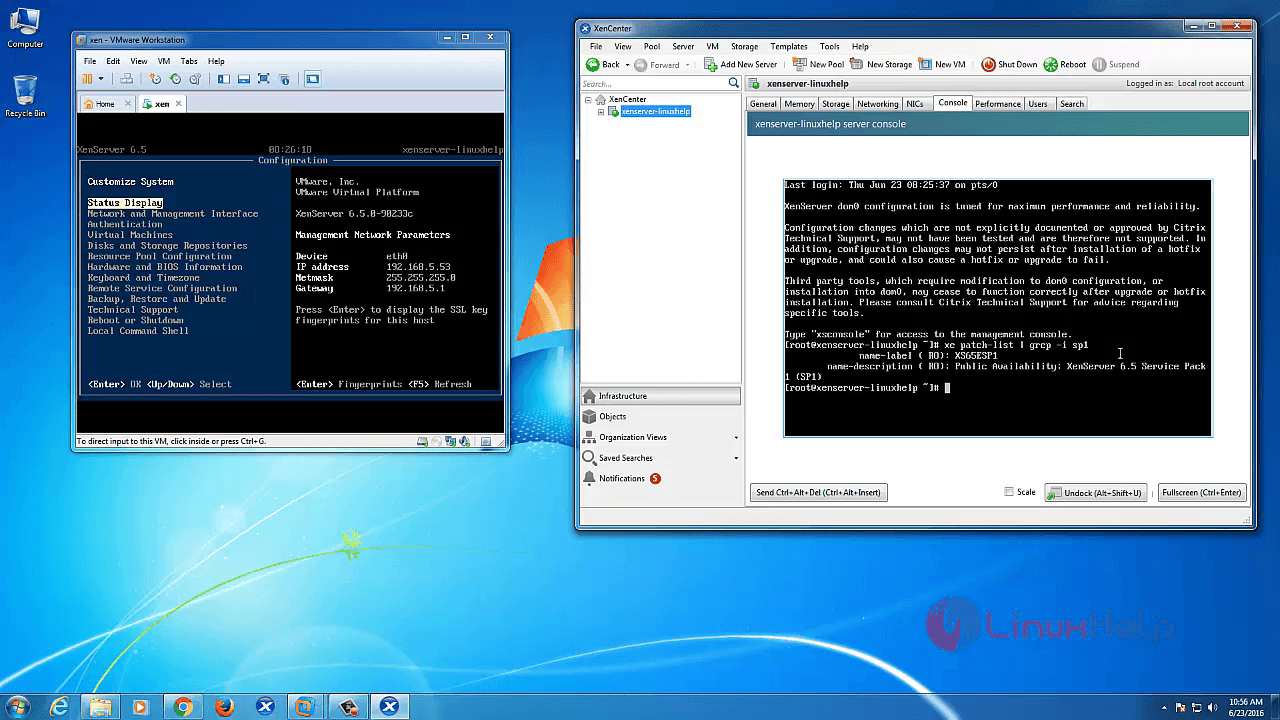The image size is (1280, 720).
Task: Click VMware take snapshot icon
Action: 155,78
